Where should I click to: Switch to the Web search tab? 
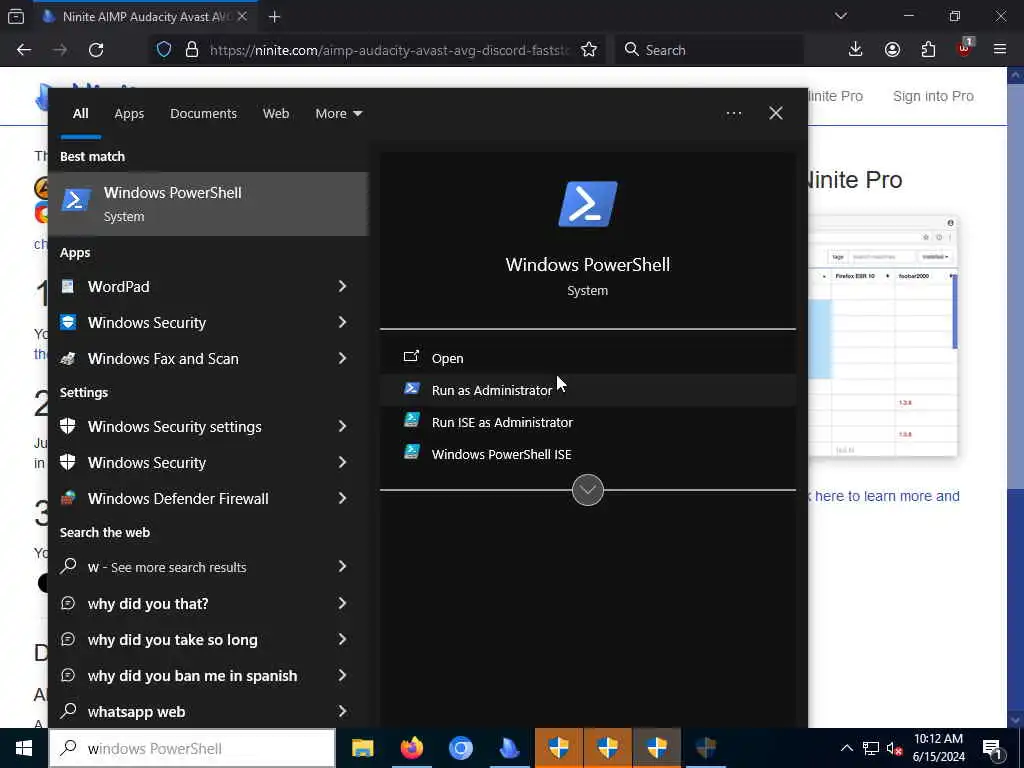coord(276,114)
